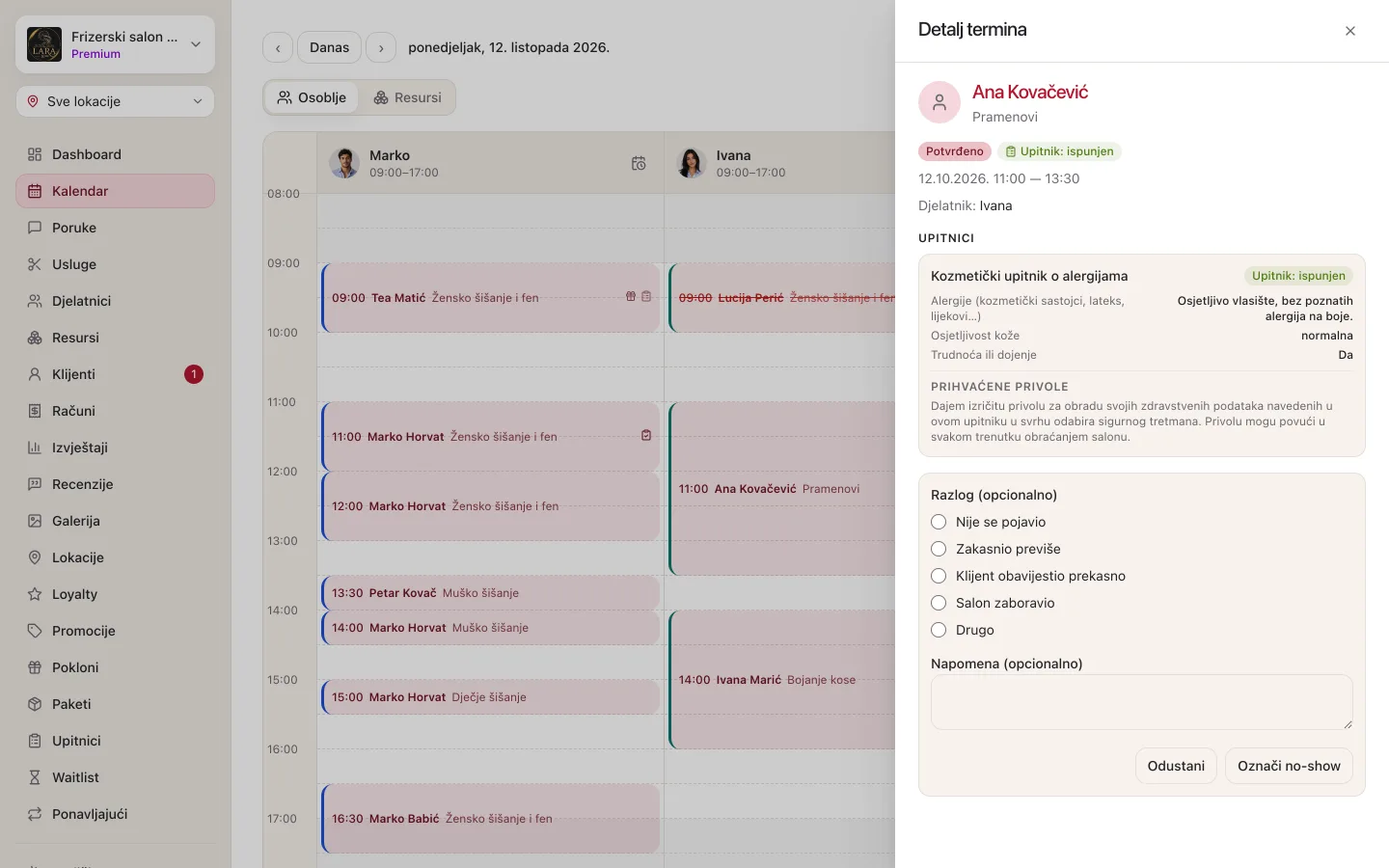Click the Paketi box icon
The image size is (1389, 868).
click(x=35, y=704)
